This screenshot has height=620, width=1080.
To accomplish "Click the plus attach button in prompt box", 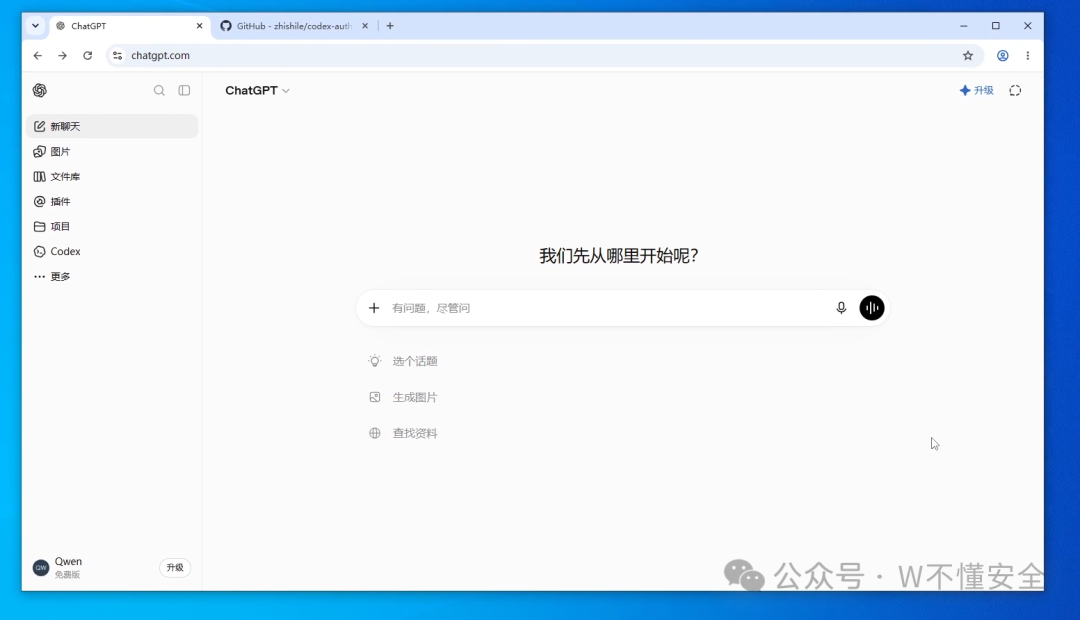I will [374, 308].
